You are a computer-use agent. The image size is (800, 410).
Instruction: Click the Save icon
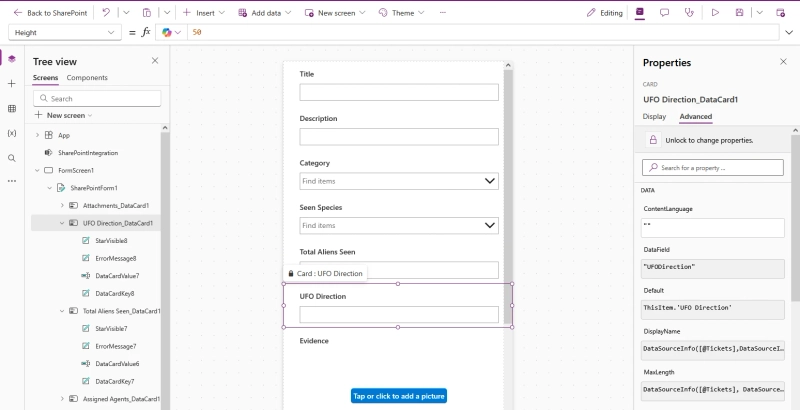[x=739, y=13]
